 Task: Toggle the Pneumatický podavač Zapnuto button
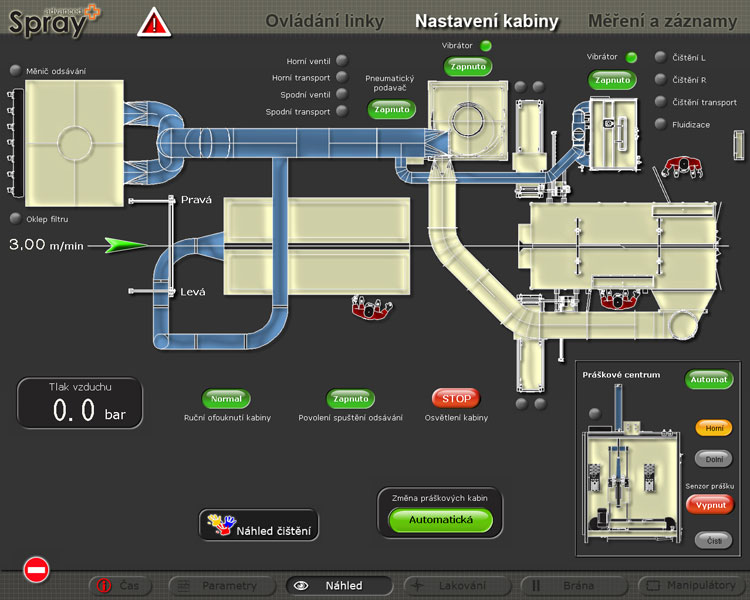(391, 109)
